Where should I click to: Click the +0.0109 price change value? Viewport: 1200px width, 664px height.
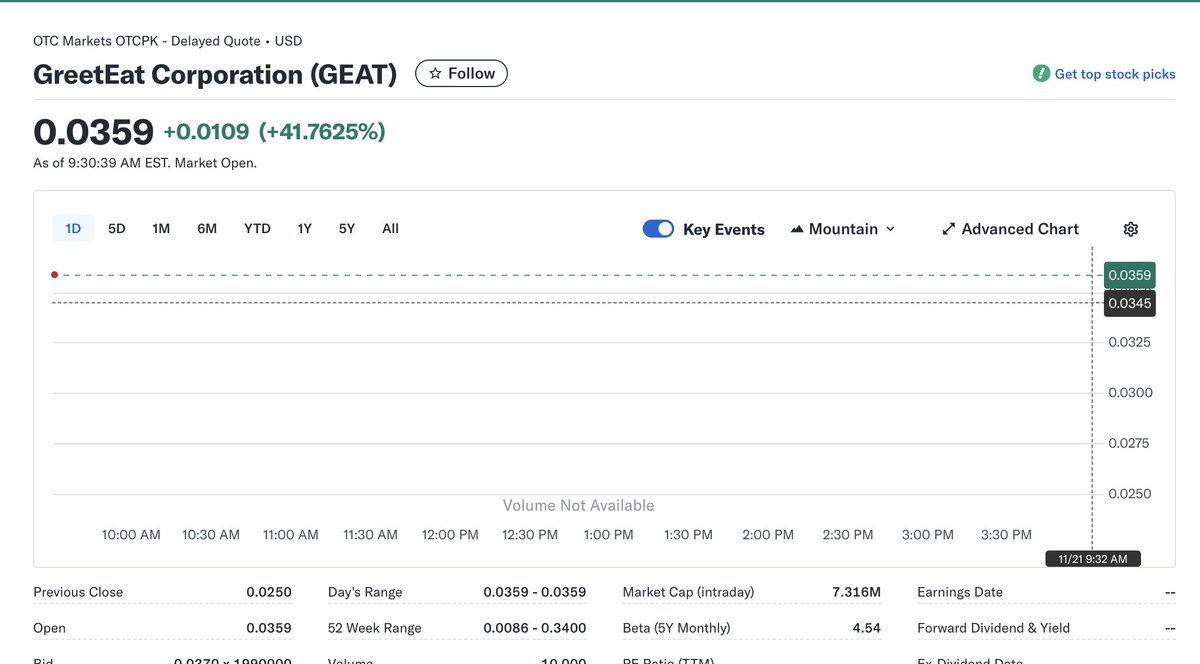tap(206, 132)
